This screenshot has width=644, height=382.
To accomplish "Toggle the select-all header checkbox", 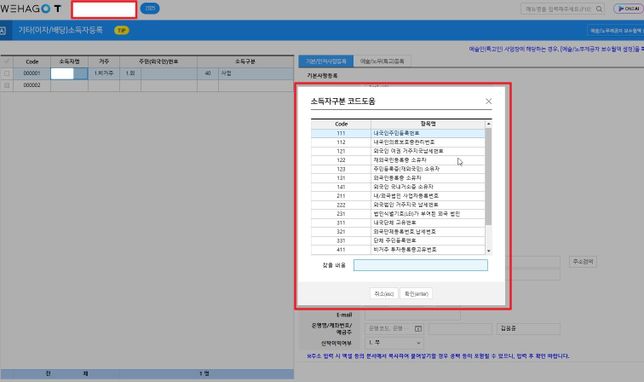I will [7, 61].
